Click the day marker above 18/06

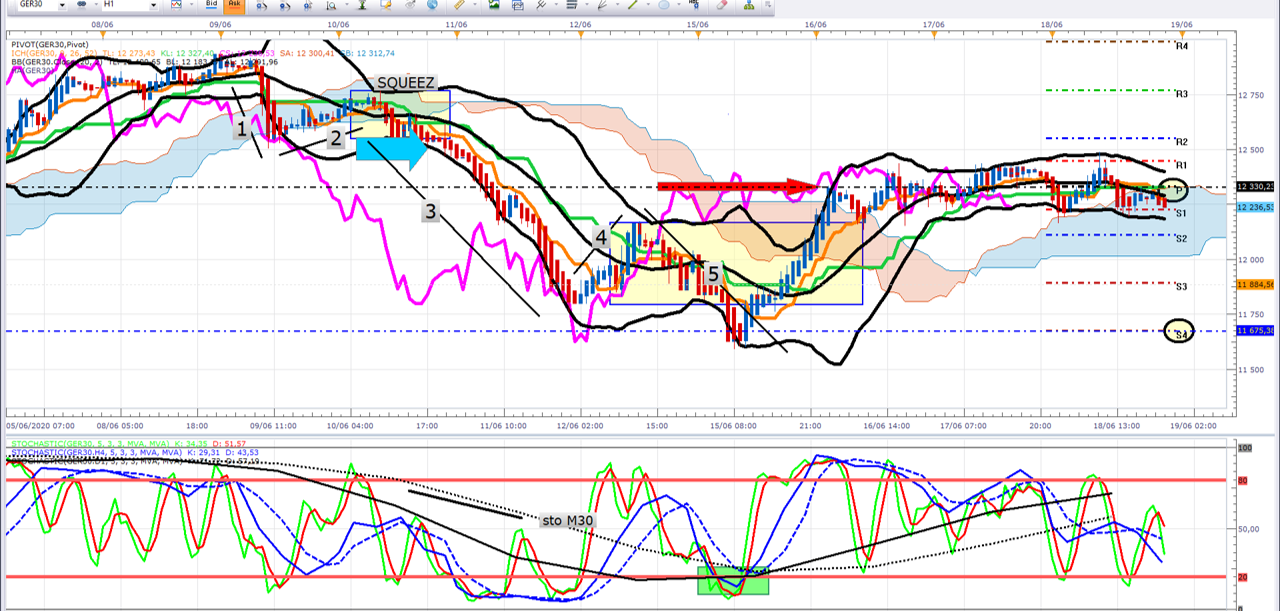click(x=1053, y=34)
